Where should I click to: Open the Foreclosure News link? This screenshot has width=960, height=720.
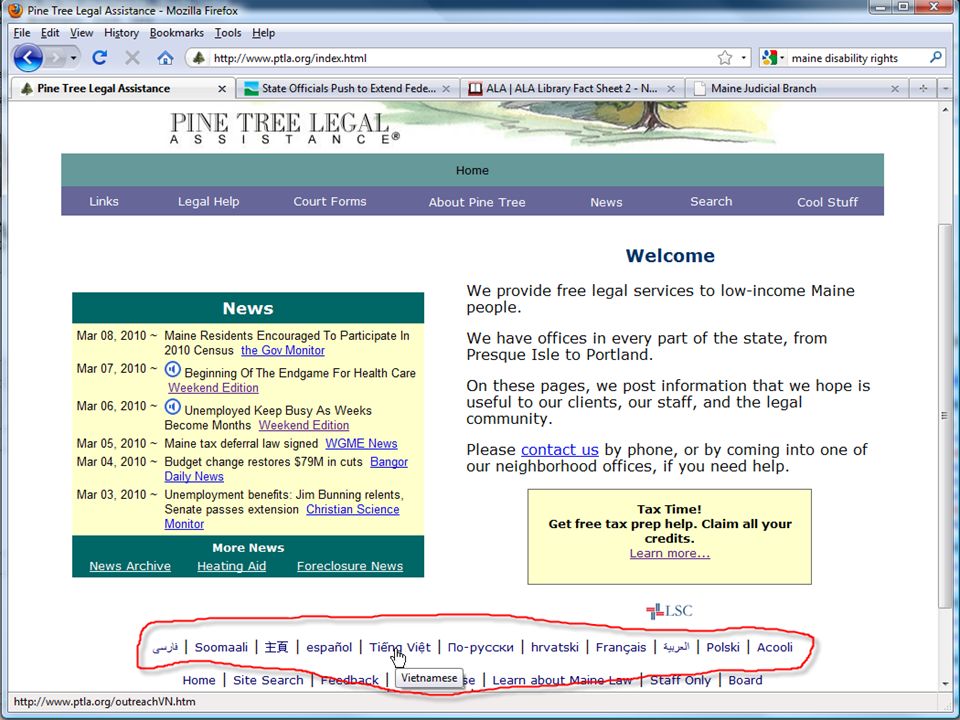350,566
